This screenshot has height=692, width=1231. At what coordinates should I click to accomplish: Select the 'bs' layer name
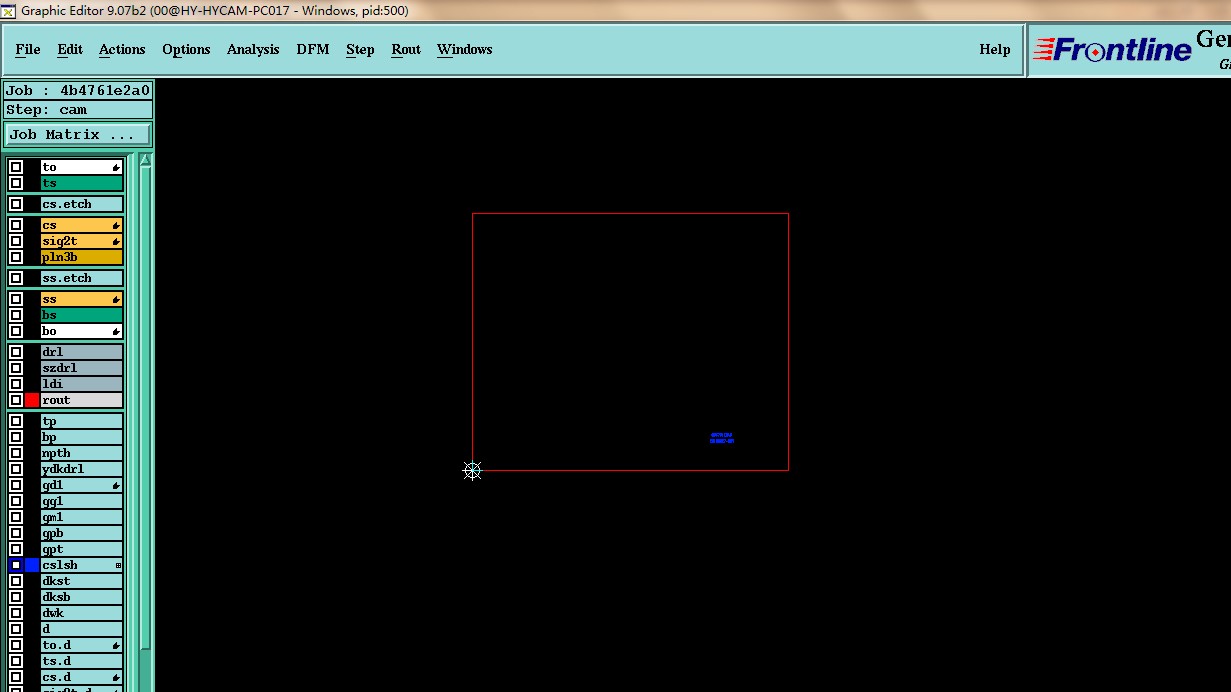[x=82, y=315]
